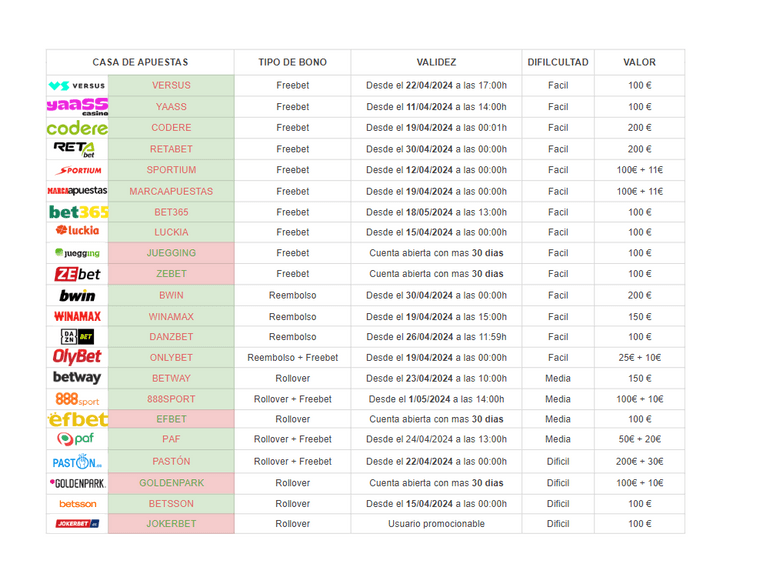
Task: Select 'Desde el 18/05/2024 a las 13:00h' cell
Action: point(436,212)
